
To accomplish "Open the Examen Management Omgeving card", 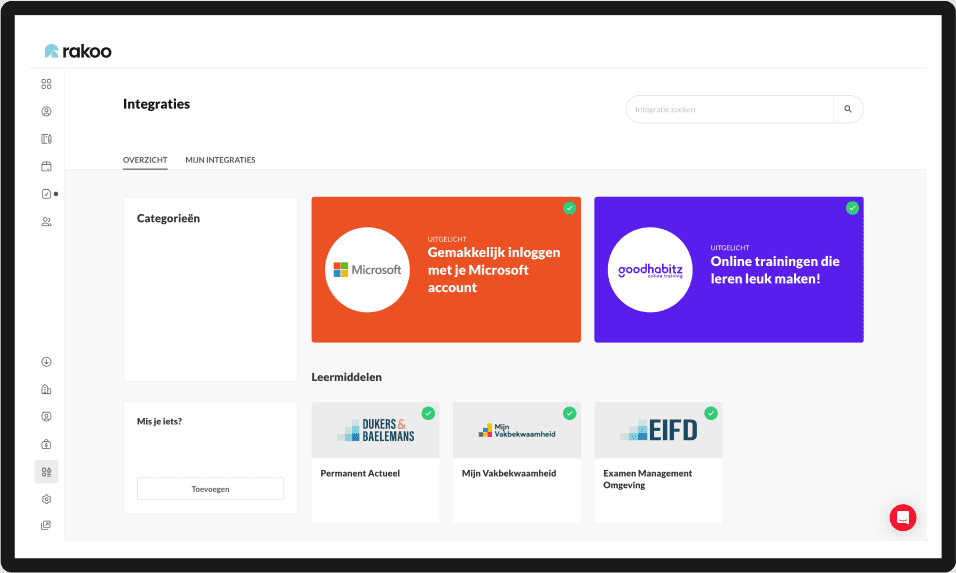I will click(x=658, y=462).
